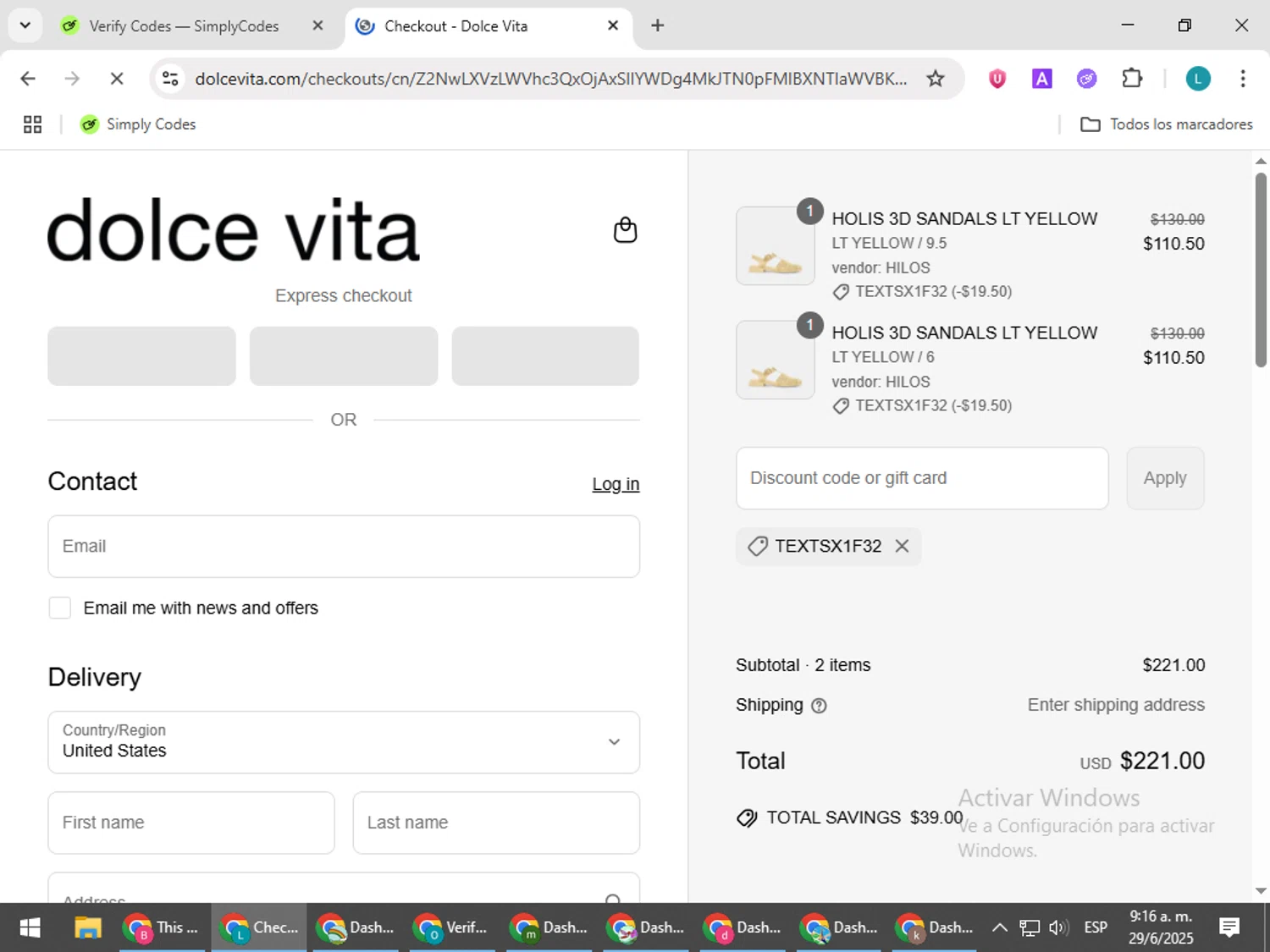Viewport: 1270px width, 952px height.
Task: Open the uBlock shield extension icon
Action: (997, 79)
